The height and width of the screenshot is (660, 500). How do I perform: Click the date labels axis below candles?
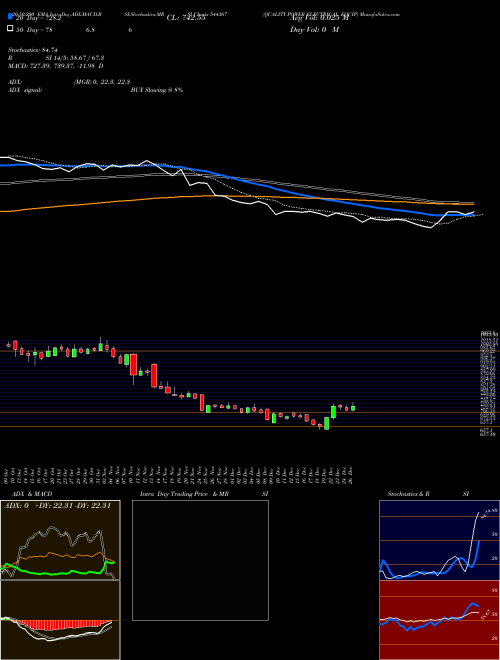(178, 475)
